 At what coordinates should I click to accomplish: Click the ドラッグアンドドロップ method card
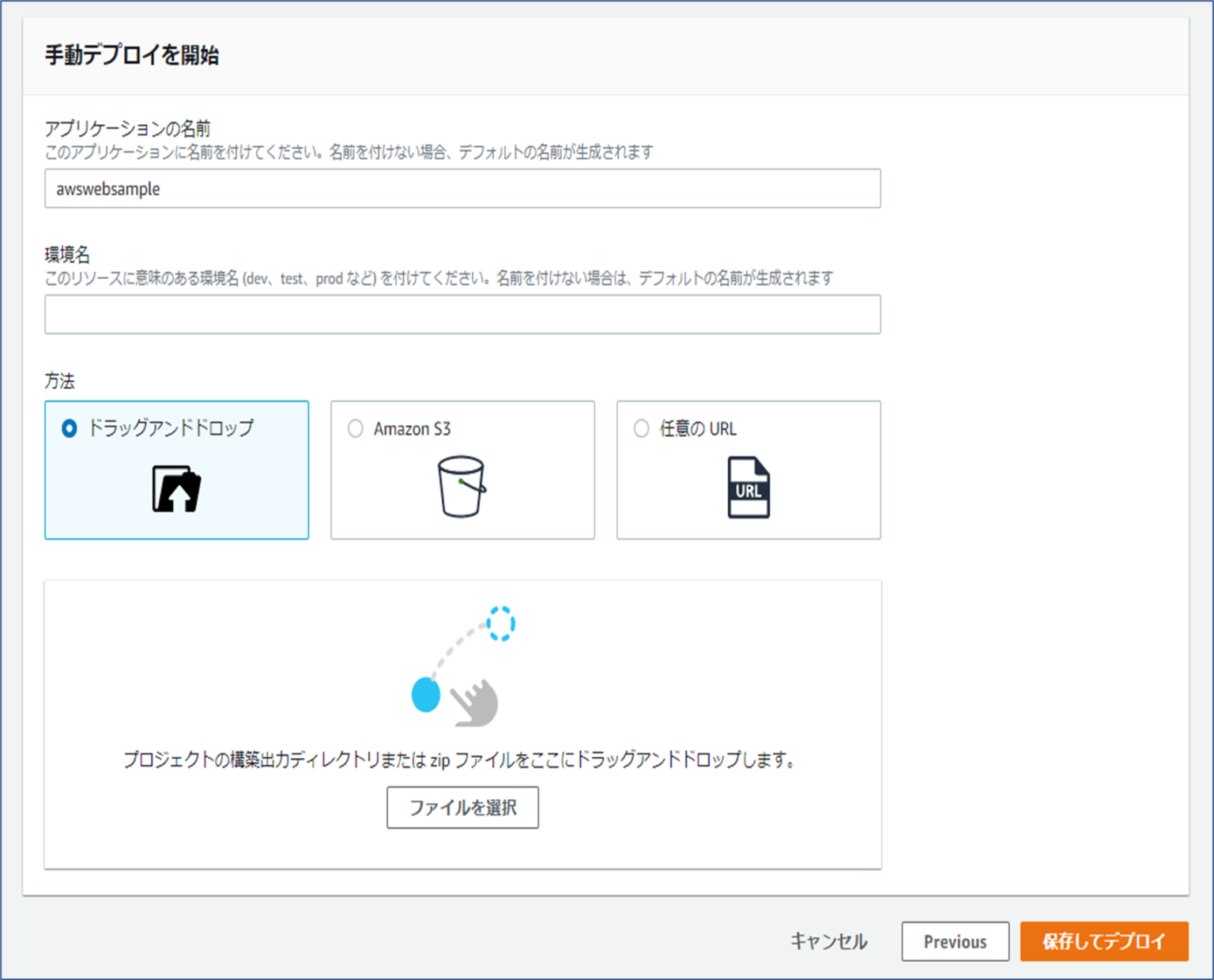[177, 470]
